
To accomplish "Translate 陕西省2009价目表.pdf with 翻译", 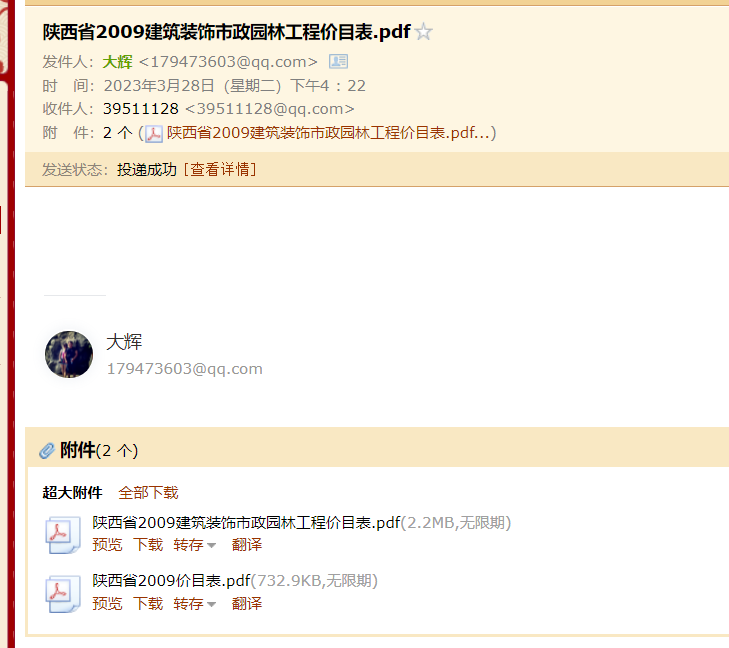I will click(x=247, y=603).
